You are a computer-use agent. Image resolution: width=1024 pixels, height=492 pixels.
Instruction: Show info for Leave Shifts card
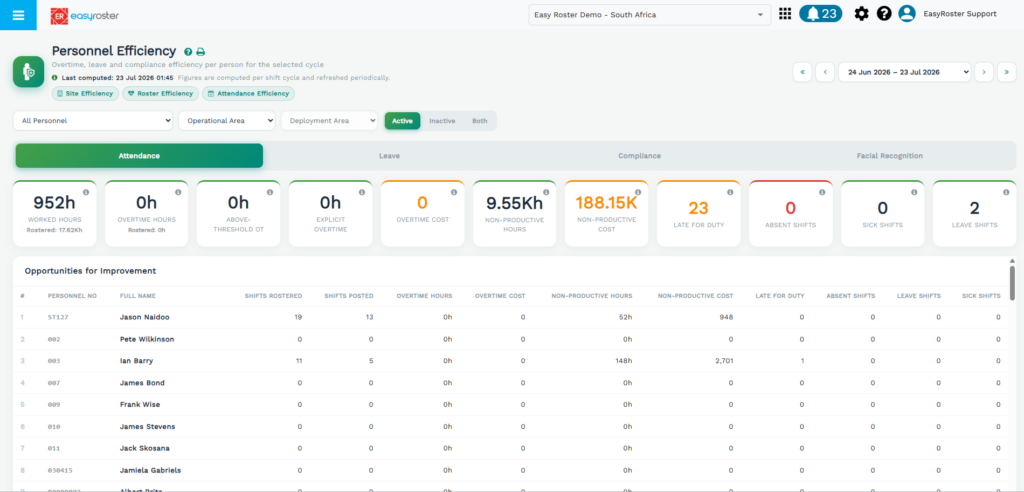click(1006, 192)
